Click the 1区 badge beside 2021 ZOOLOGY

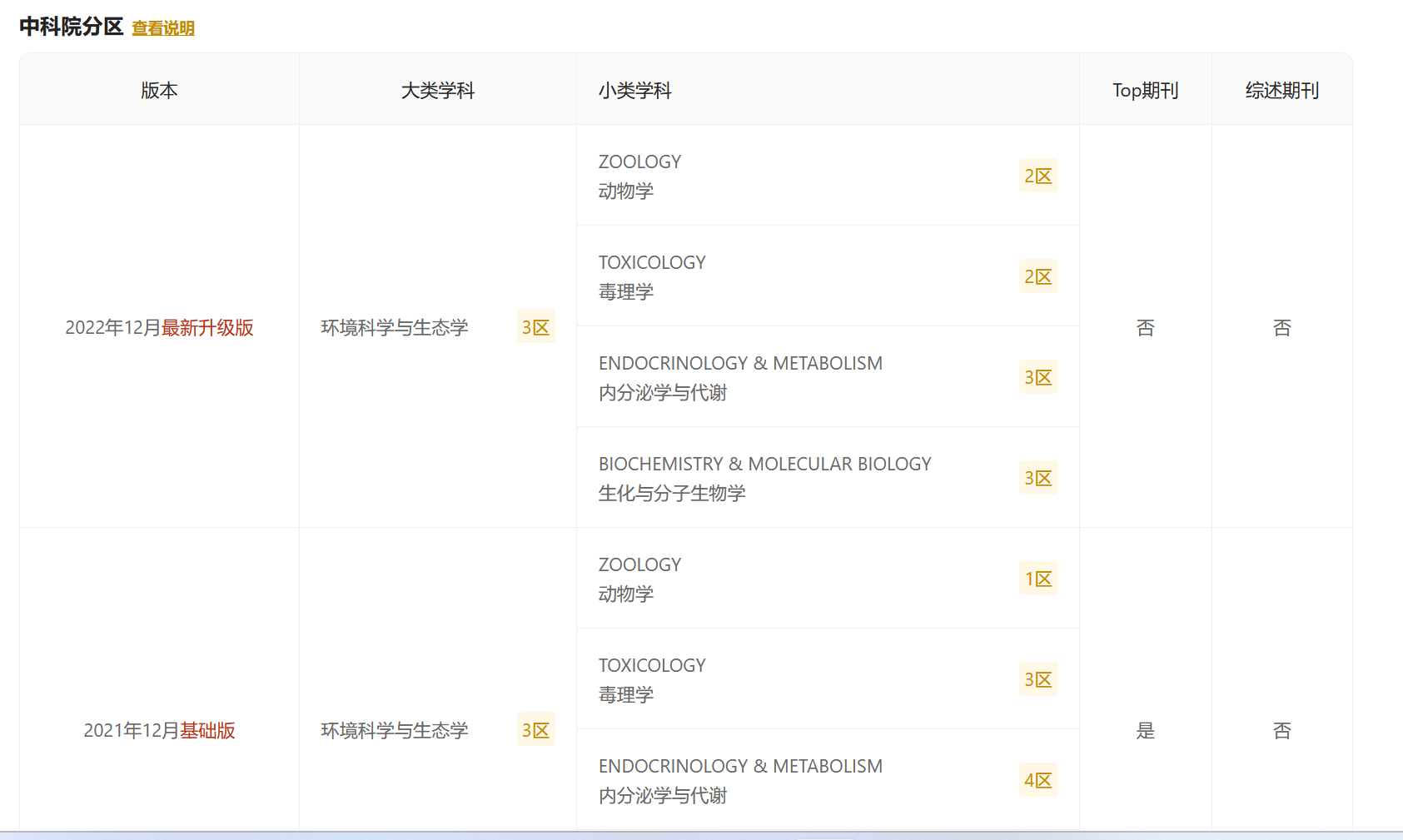(1038, 579)
